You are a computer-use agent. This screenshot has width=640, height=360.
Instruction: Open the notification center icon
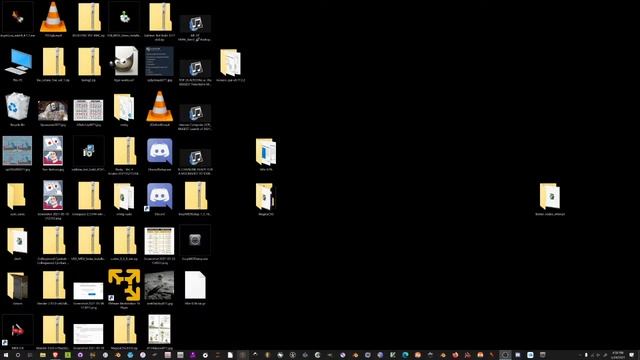point(632,355)
